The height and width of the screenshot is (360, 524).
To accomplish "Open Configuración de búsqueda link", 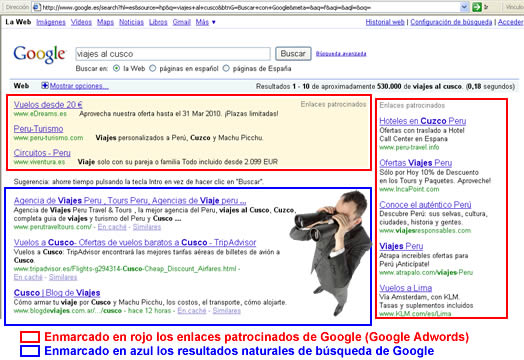I will (x=451, y=22).
